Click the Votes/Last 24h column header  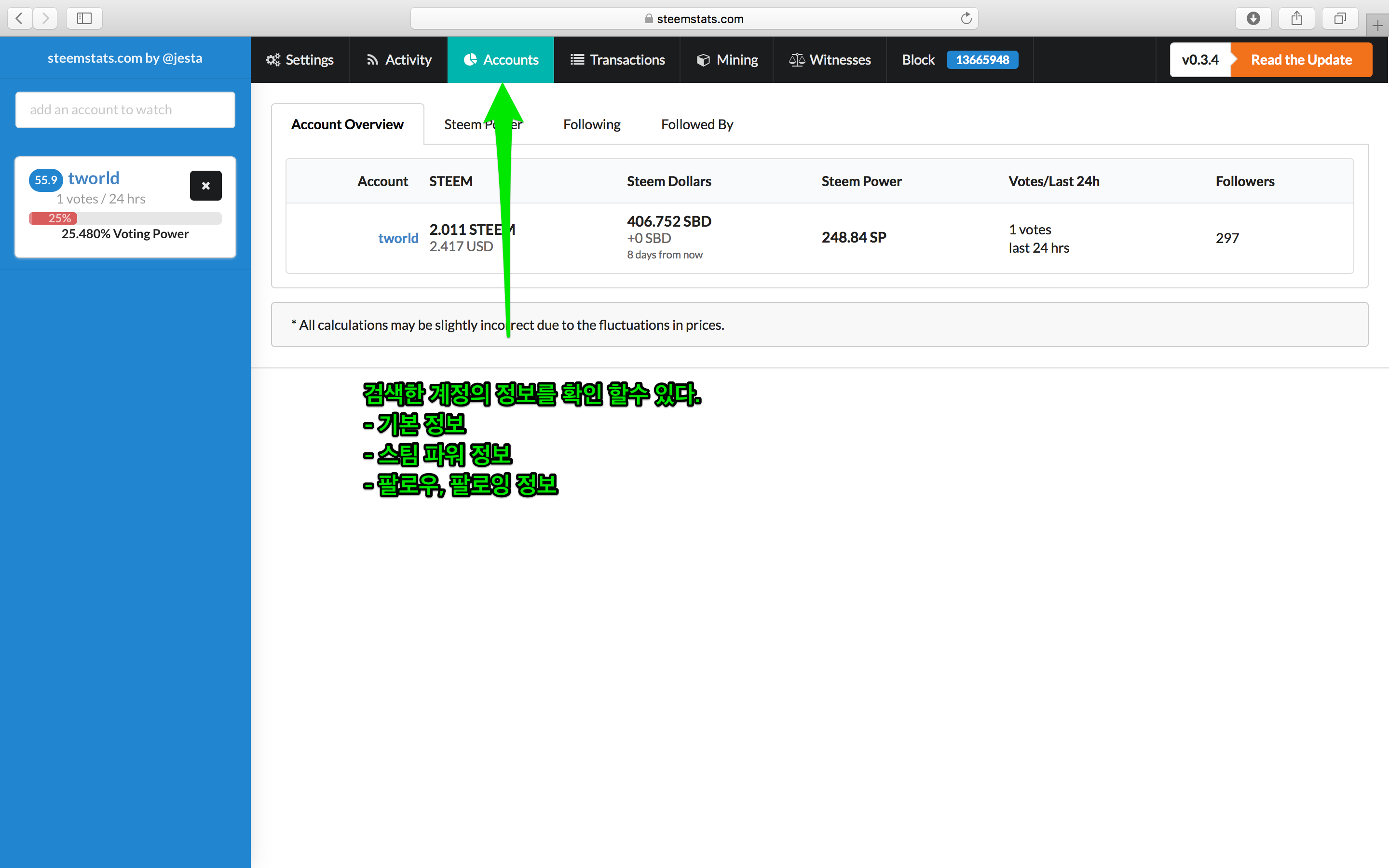pyautogui.click(x=1054, y=181)
